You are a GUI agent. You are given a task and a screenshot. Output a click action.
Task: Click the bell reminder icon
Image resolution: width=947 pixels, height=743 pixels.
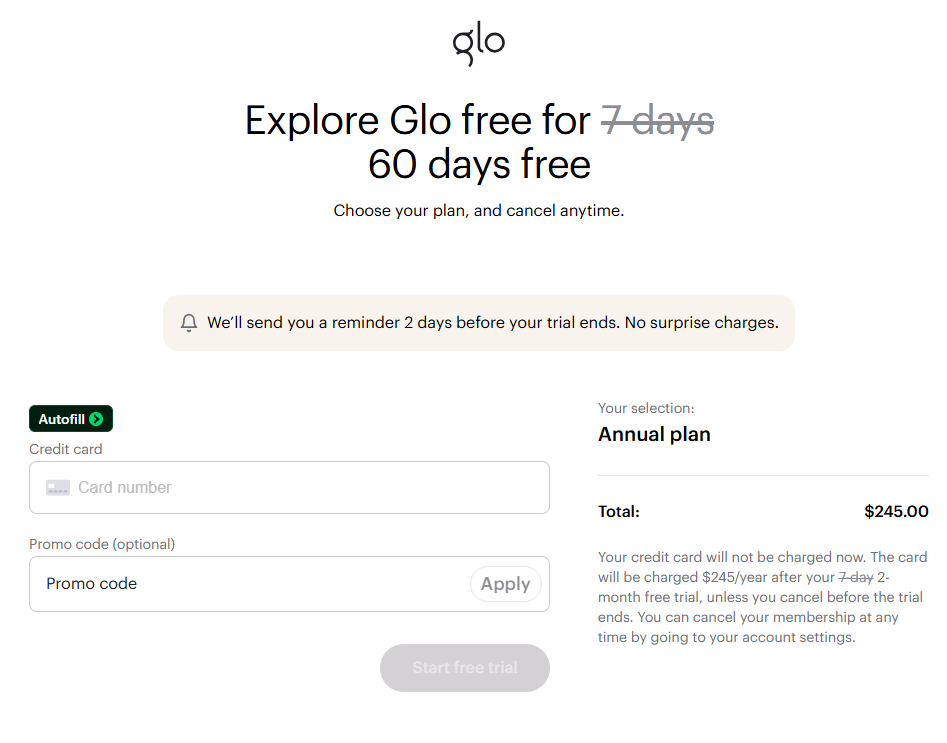[189, 323]
